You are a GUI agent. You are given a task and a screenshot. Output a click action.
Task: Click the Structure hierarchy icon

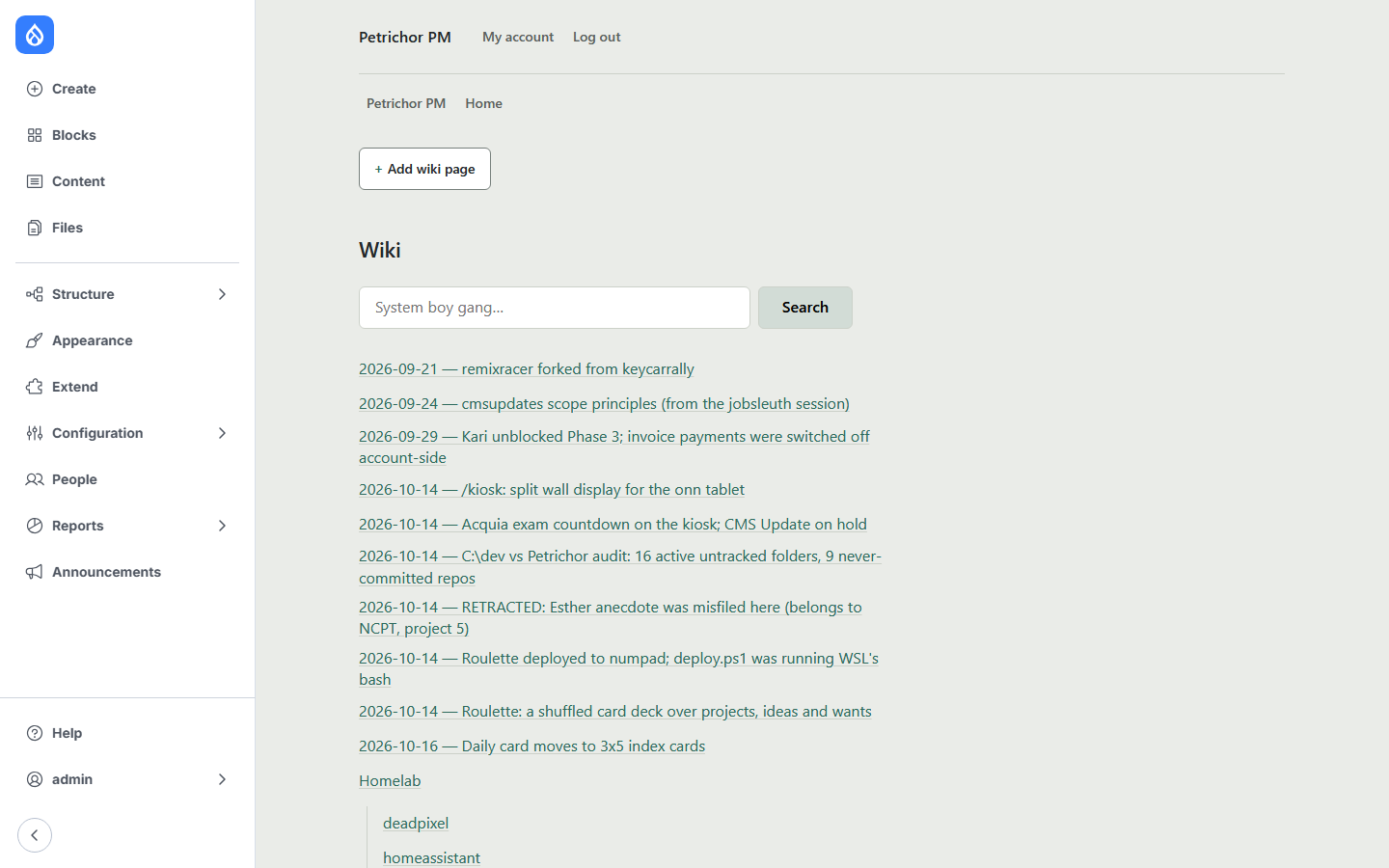tap(35, 294)
